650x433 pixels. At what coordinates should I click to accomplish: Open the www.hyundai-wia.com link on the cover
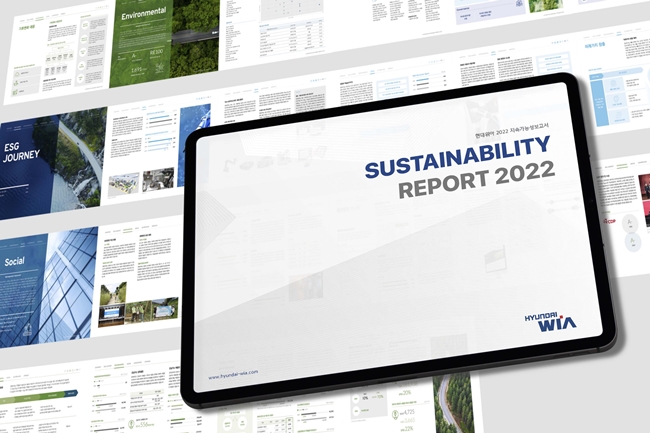tap(233, 372)
